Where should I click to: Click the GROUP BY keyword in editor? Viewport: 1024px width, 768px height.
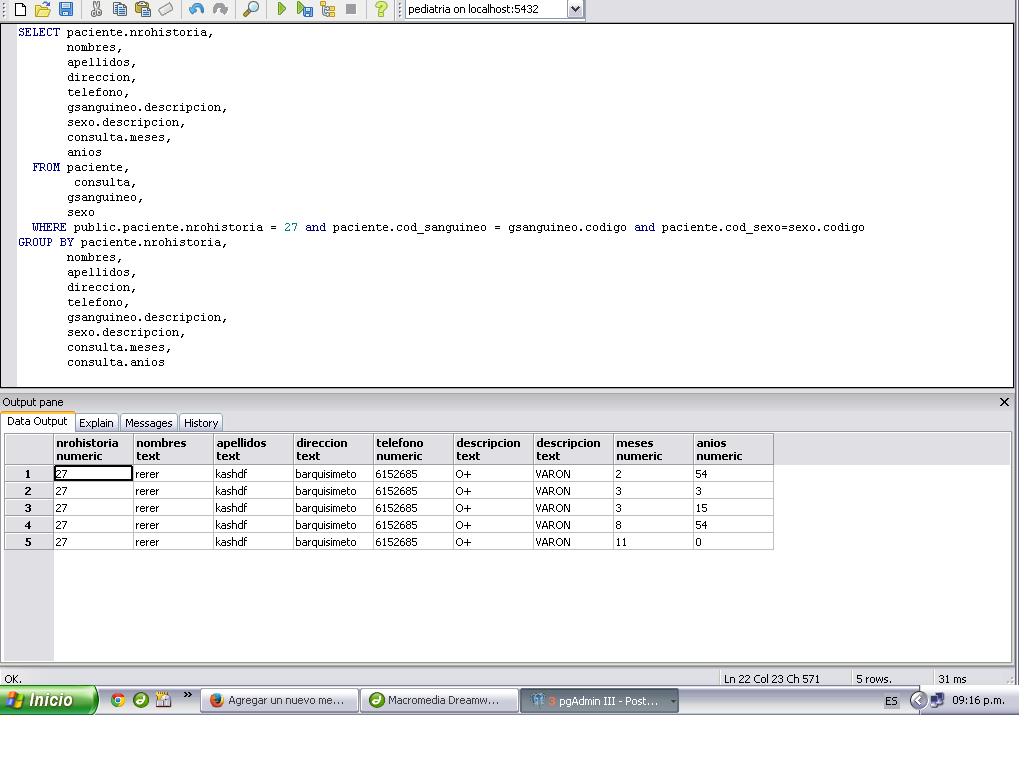(46, 242)
